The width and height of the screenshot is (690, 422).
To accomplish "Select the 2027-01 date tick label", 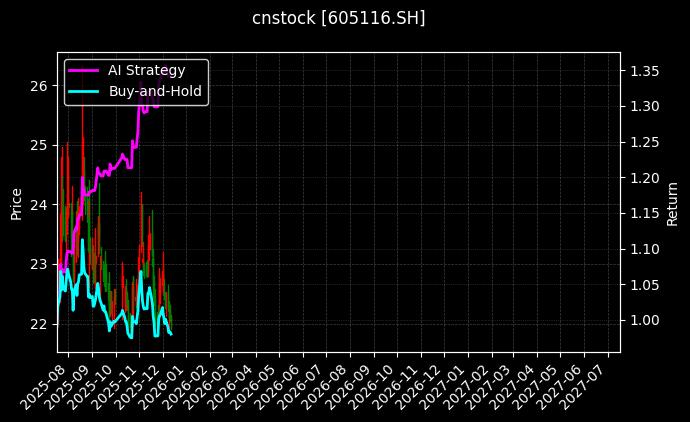I will click(x=451, y=383).
